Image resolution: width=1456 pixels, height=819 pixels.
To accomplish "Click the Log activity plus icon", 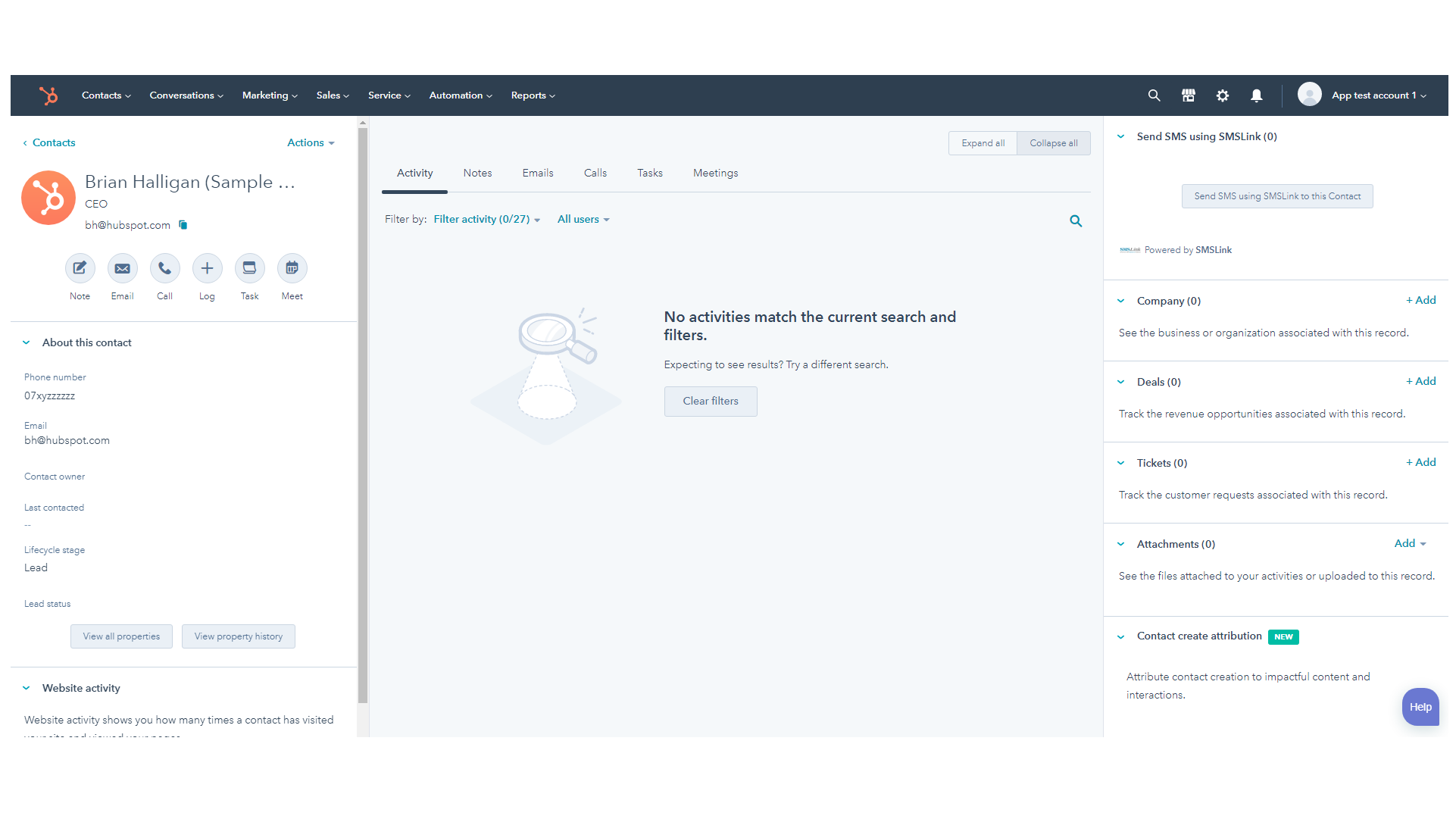I will pyautogui.click(x=207, y=268).
